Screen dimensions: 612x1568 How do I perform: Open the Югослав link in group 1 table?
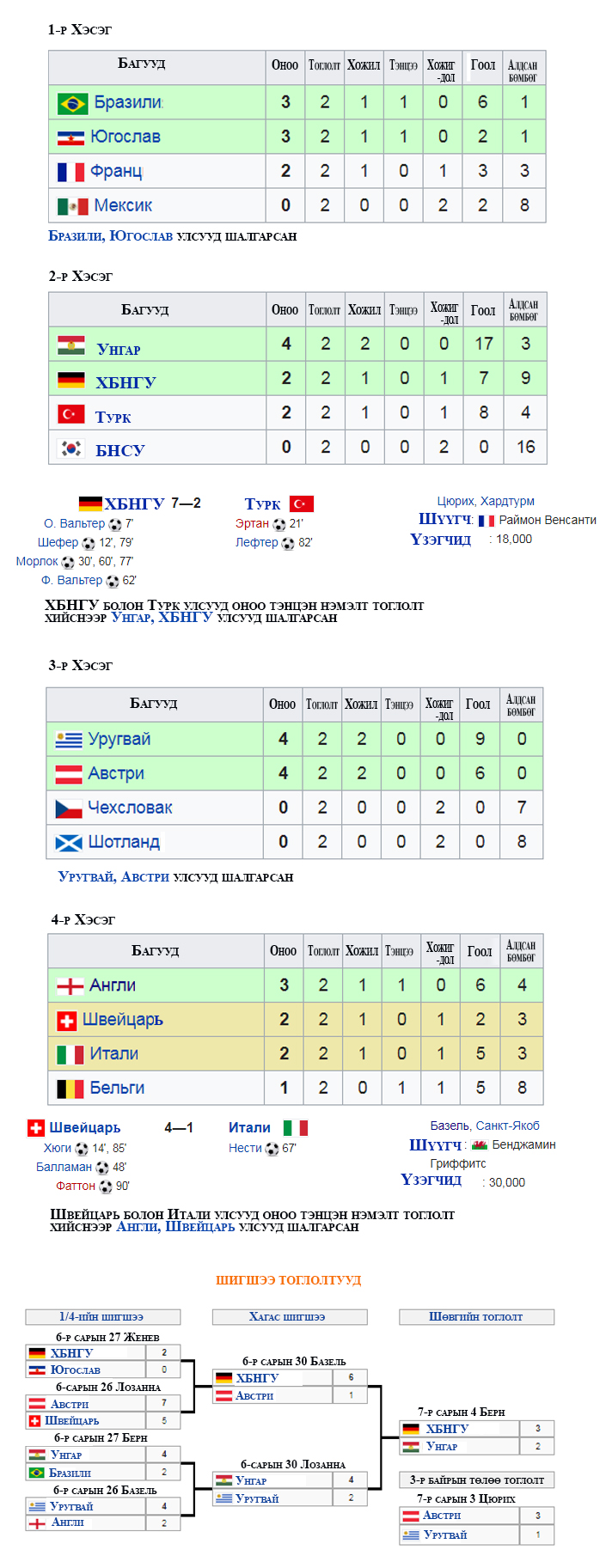125,137
